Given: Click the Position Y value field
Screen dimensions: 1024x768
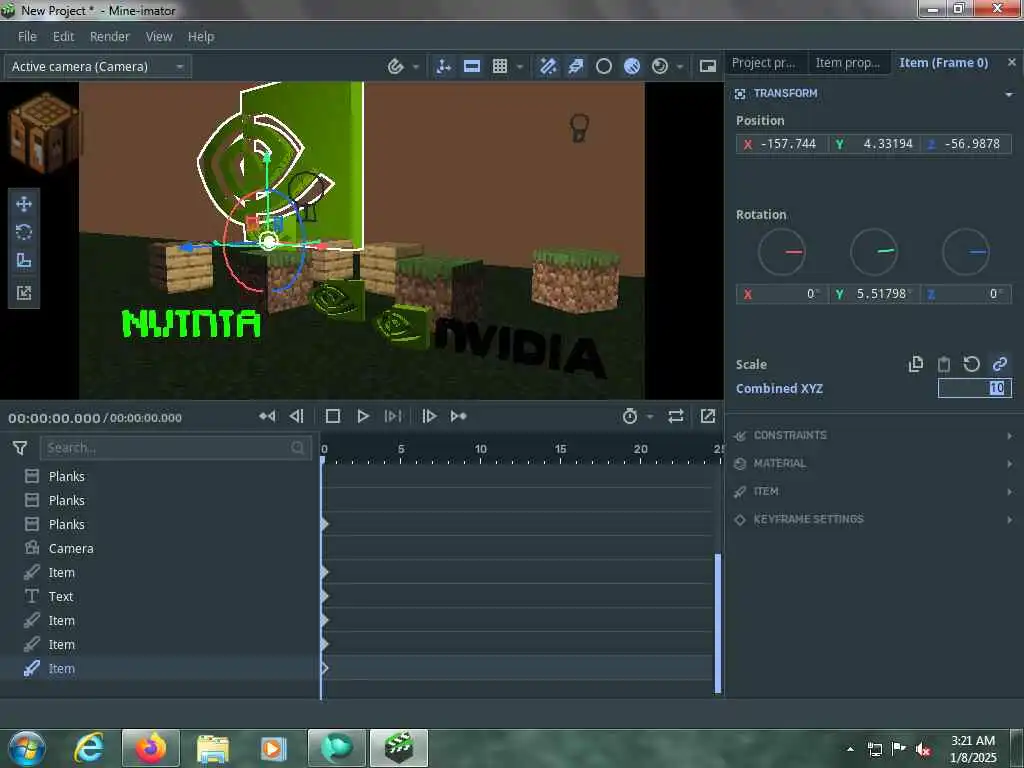Looking at the screenshot, I should [874, 144].
